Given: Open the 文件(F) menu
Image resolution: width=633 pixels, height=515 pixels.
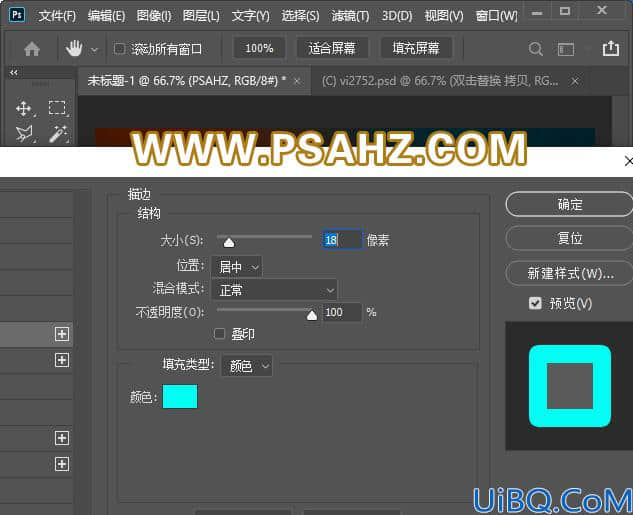Looking at the screenshot, I should (x=57, y=16).
